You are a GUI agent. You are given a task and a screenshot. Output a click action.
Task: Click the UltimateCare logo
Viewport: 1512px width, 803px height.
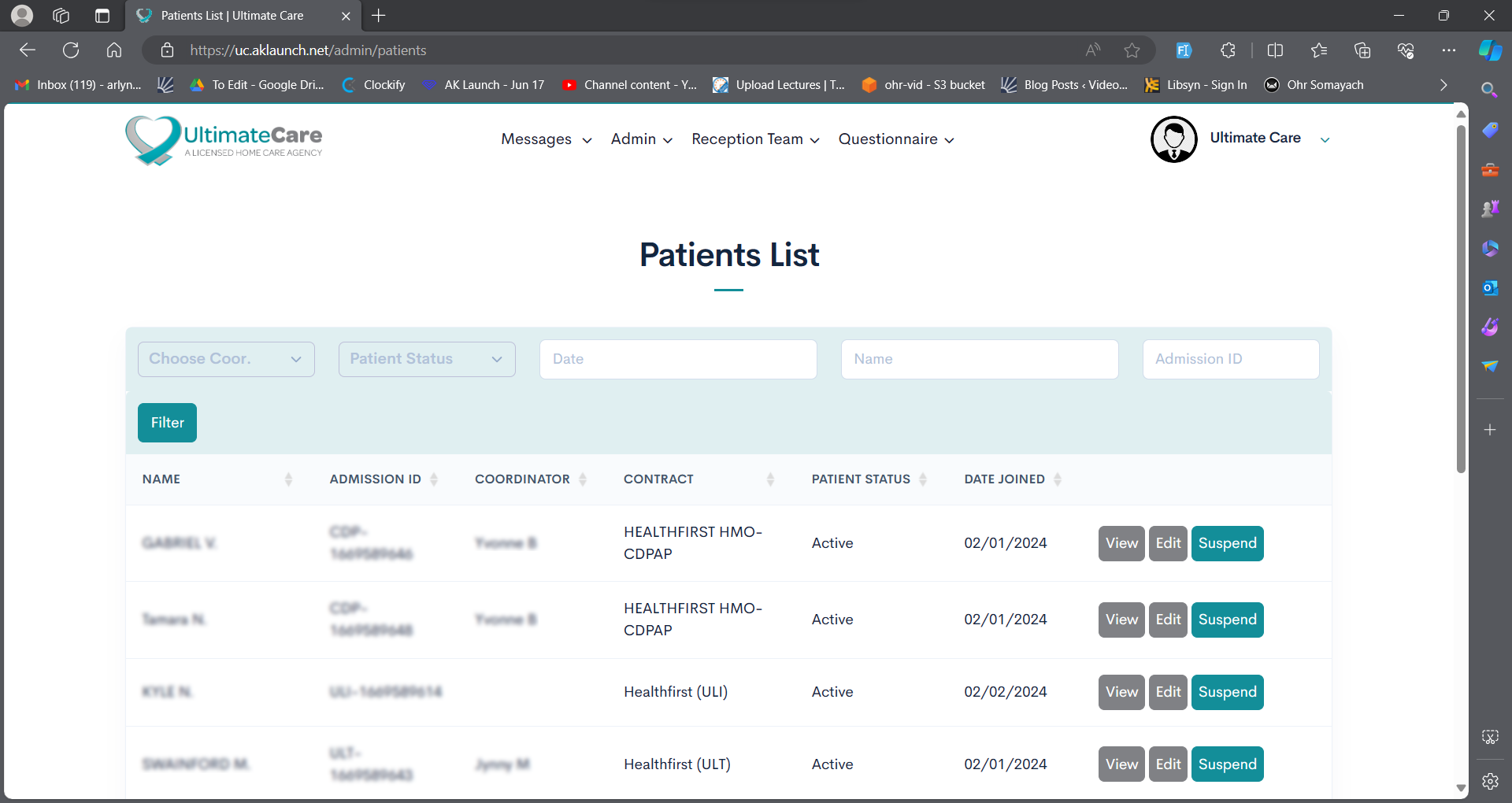pos(224,140)
